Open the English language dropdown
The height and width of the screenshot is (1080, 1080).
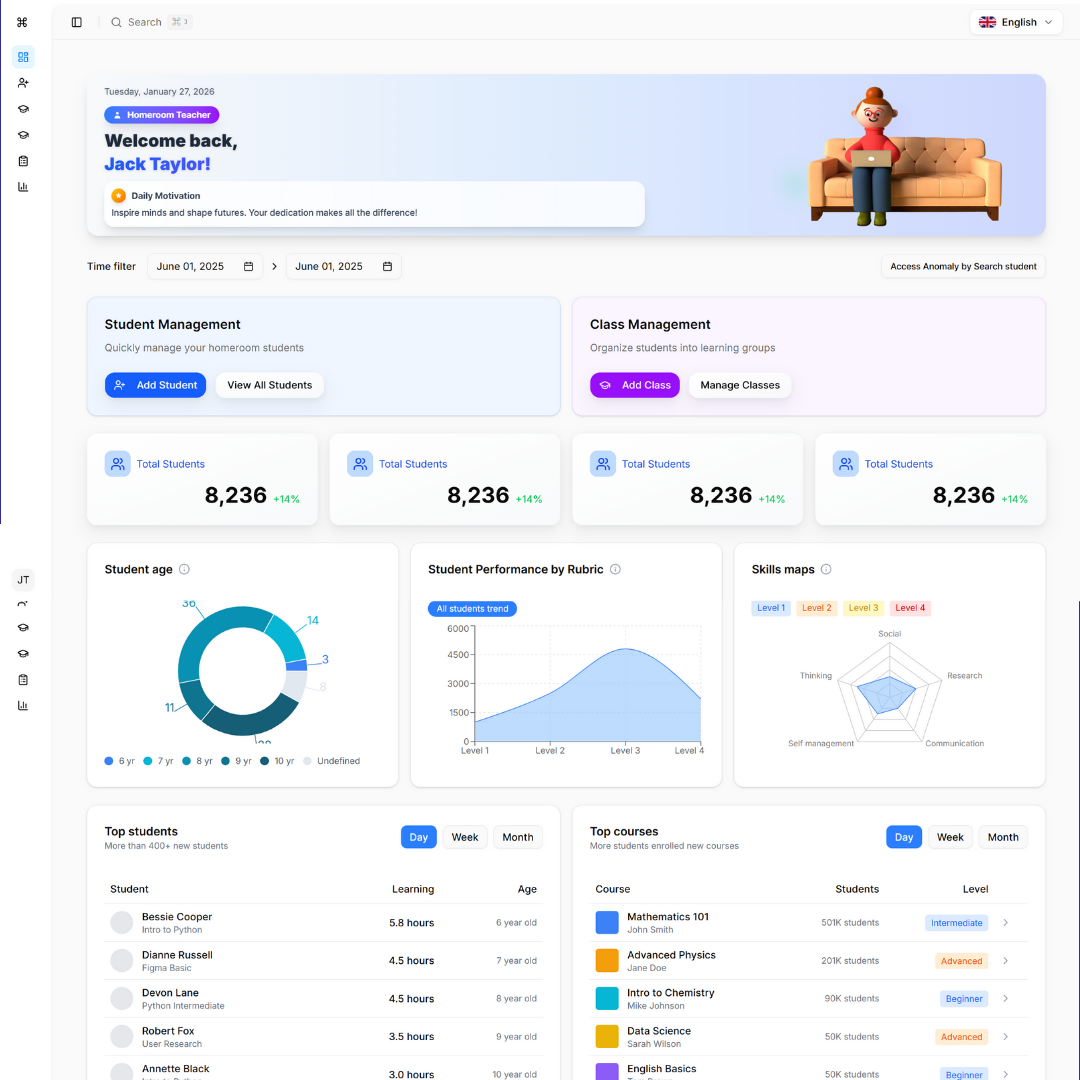coord(1015,22)
